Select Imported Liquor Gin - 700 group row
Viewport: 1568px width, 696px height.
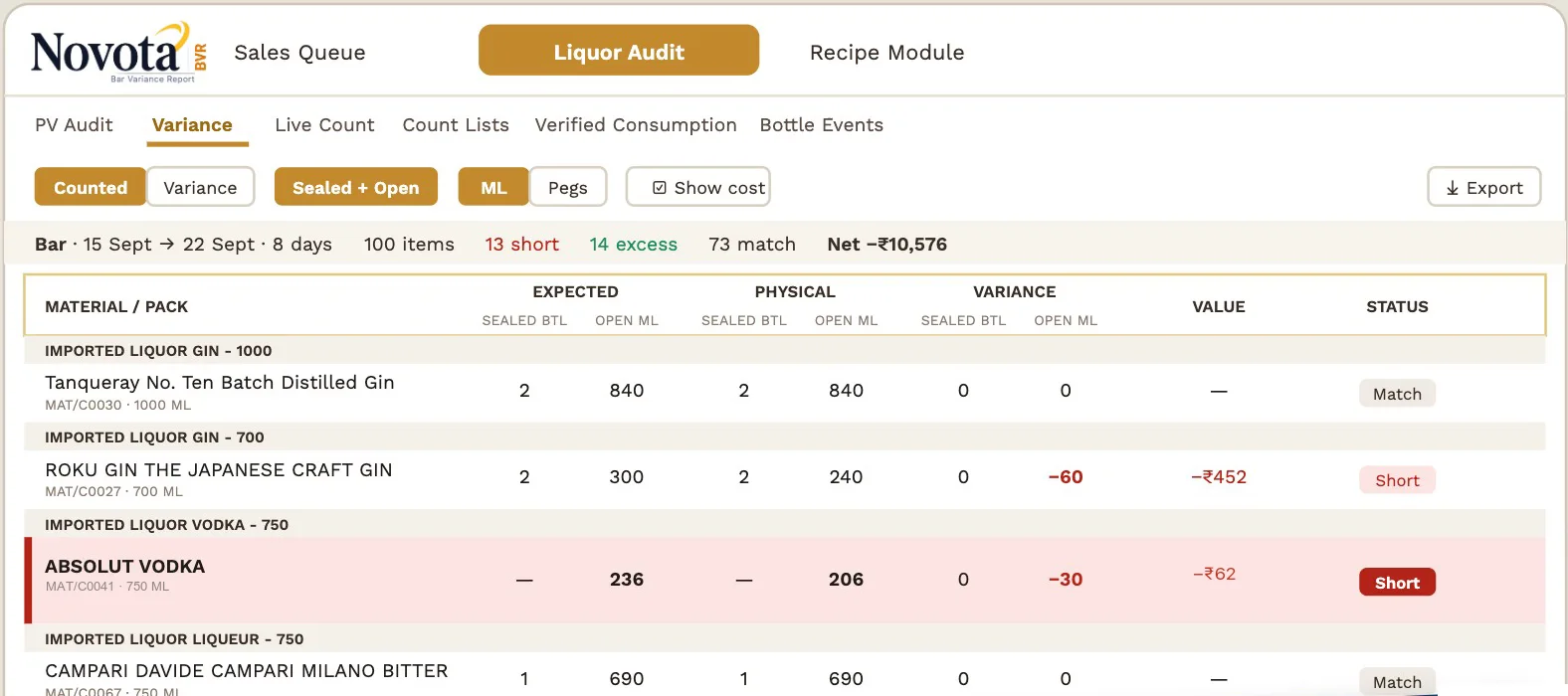click(x=785, y=437)
